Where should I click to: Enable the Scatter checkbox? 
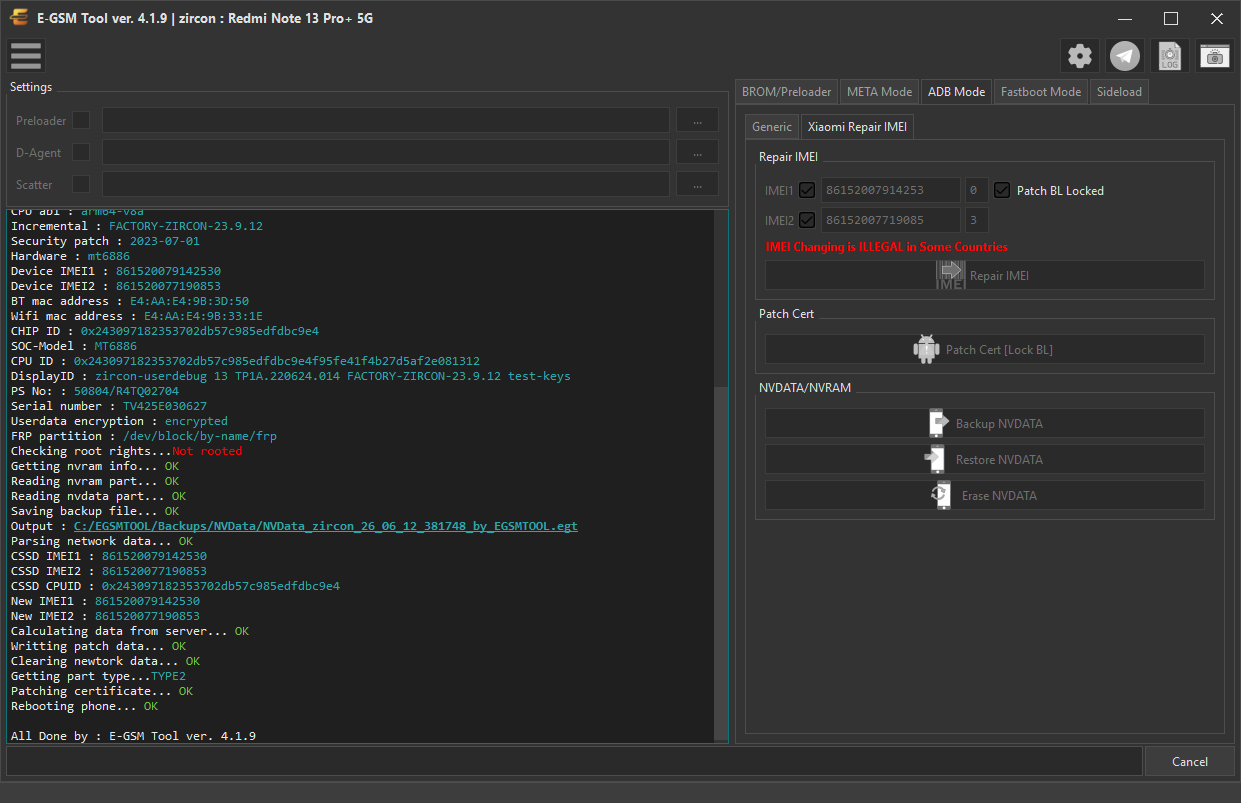coord(81,184)
